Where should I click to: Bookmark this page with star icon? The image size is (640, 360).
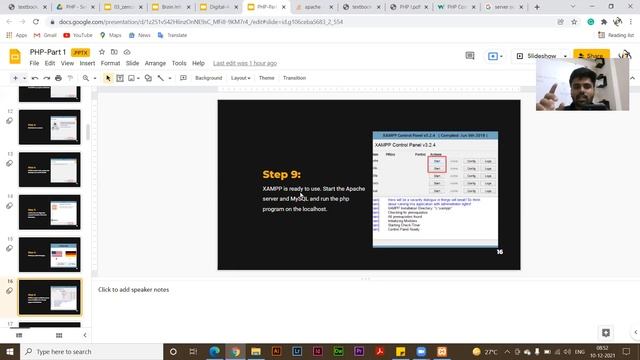574,22
